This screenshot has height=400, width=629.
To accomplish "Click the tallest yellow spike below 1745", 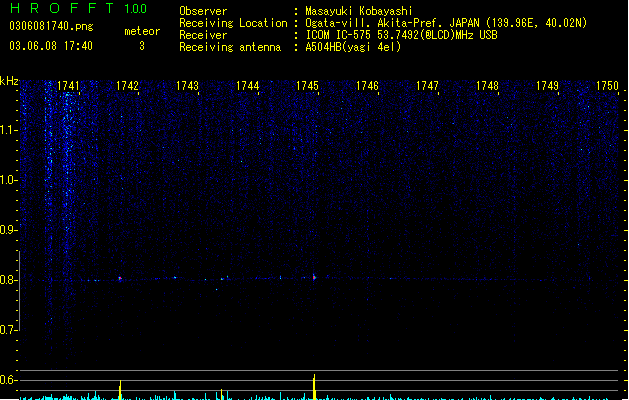I will [314, 387].
